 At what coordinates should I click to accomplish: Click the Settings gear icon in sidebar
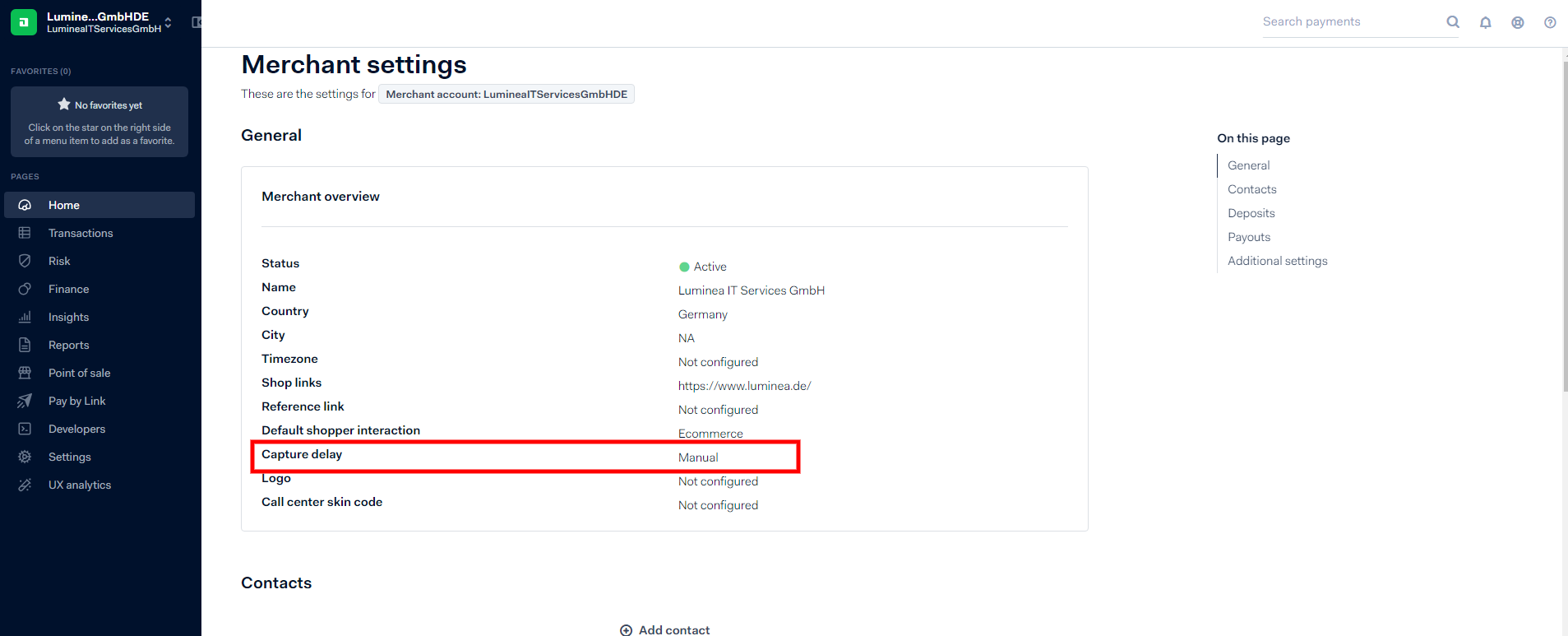[x=25, y=457]
